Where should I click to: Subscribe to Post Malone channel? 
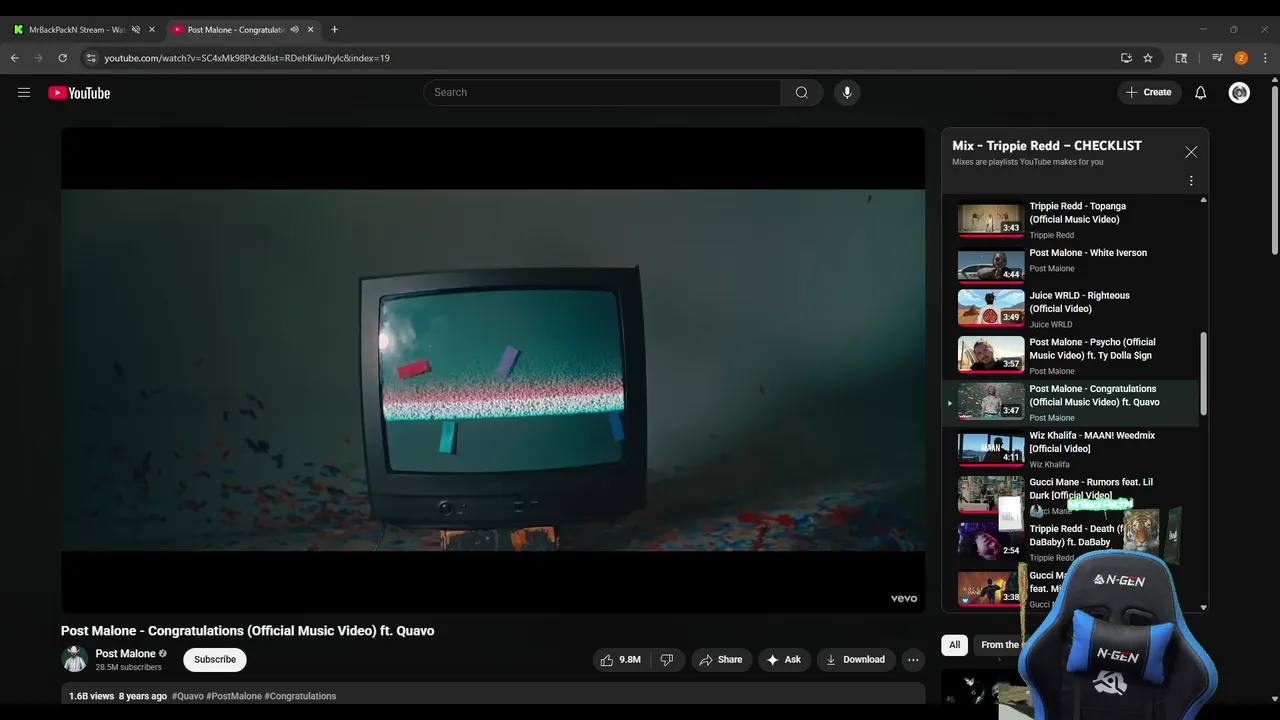tap(215, 660)
